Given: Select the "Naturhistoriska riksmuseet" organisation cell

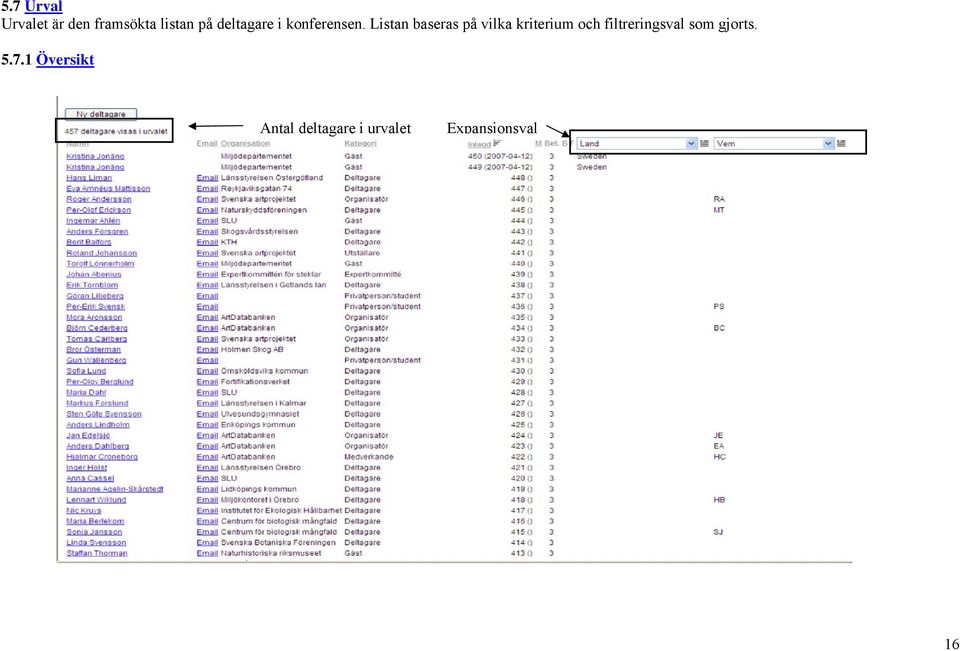Looking at the screenshot, I should click(271, 554).
